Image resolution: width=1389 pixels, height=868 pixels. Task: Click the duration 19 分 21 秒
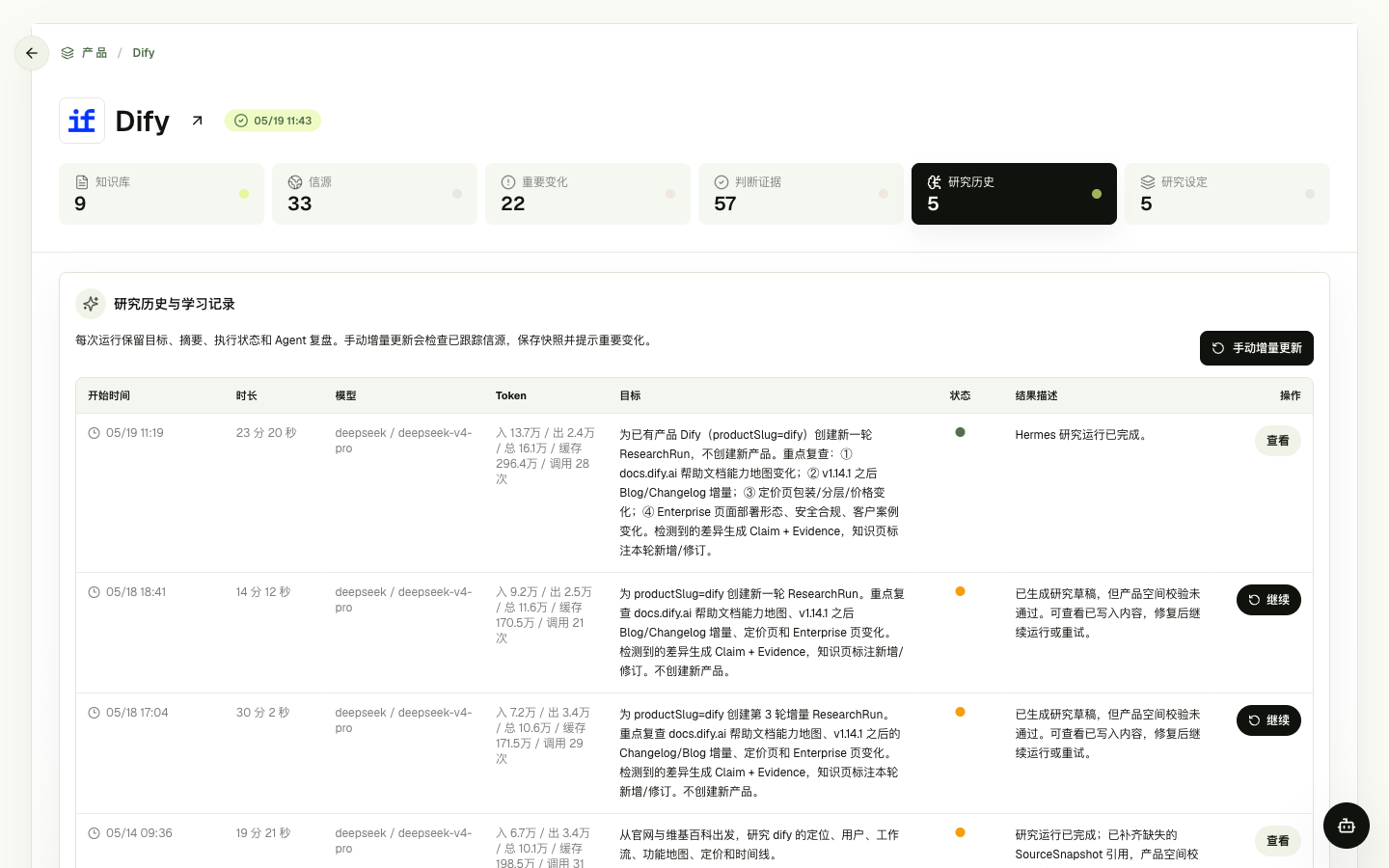[263, 833]
